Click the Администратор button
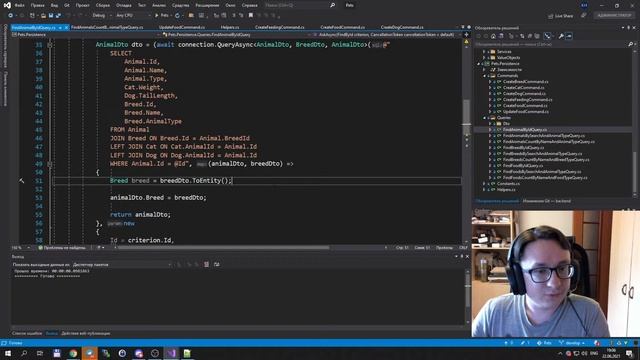This screenshot has height=360, width=640. tap(614, 15)
